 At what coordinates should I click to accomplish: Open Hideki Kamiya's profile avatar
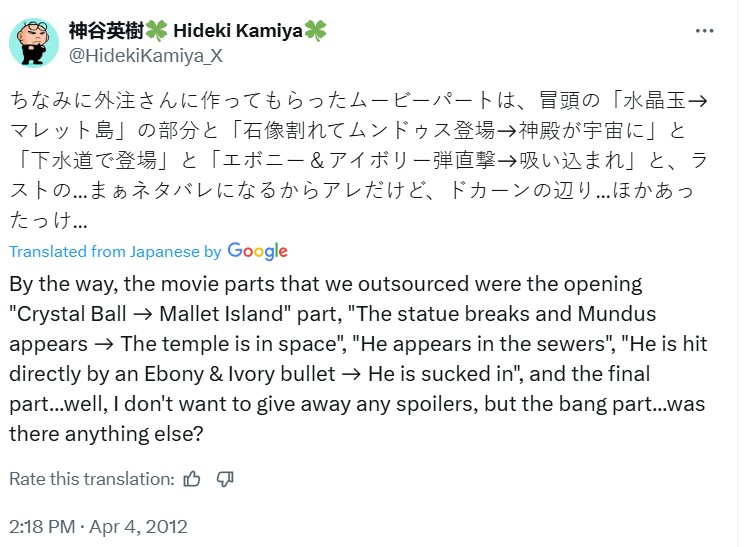[x=32, y=42]
